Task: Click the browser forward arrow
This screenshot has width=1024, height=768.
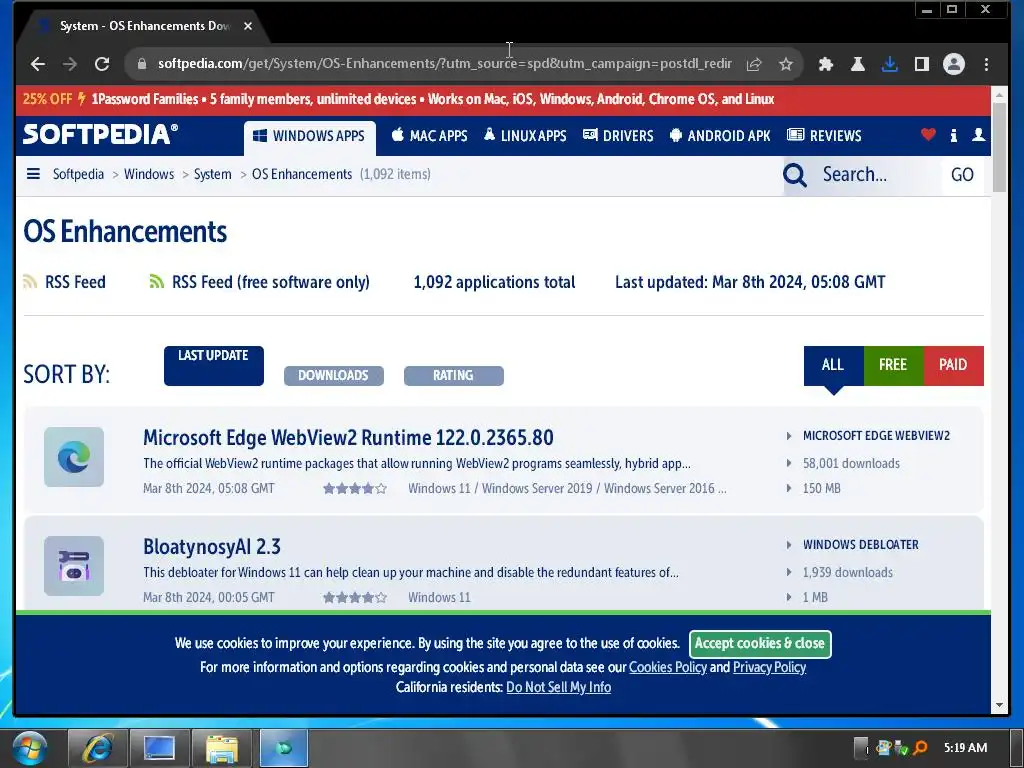Action: [x=70, y=63]
